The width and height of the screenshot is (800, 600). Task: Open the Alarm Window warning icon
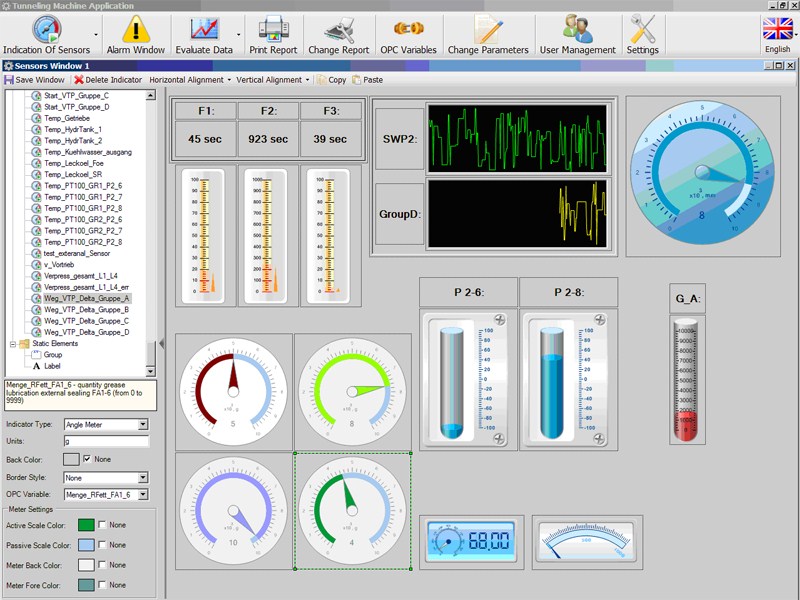point(136,29)
